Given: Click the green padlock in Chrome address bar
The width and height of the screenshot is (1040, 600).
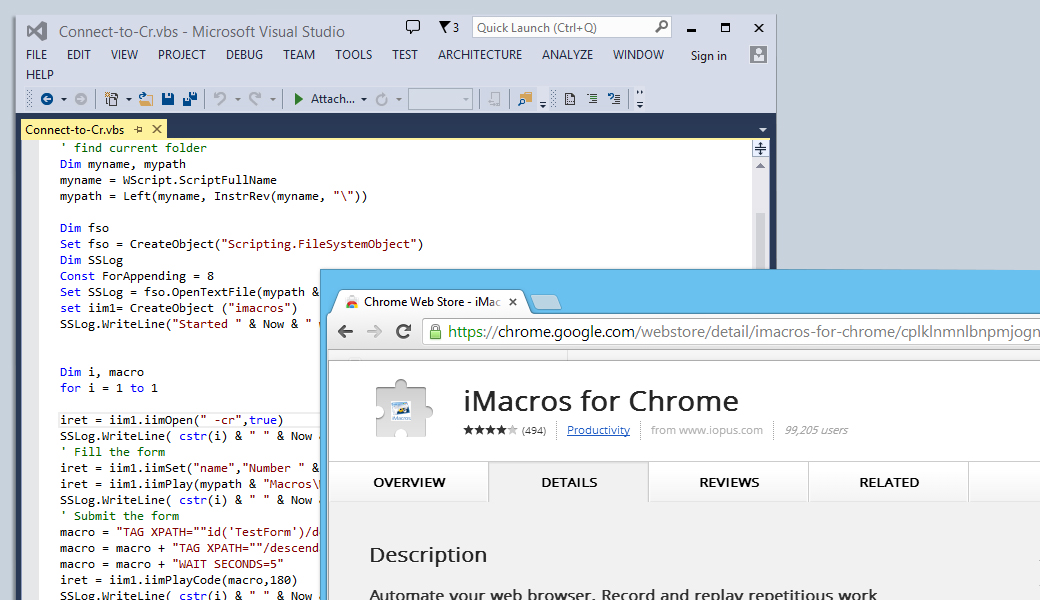Looking at the screenshot, I should (x=435, y=331).
